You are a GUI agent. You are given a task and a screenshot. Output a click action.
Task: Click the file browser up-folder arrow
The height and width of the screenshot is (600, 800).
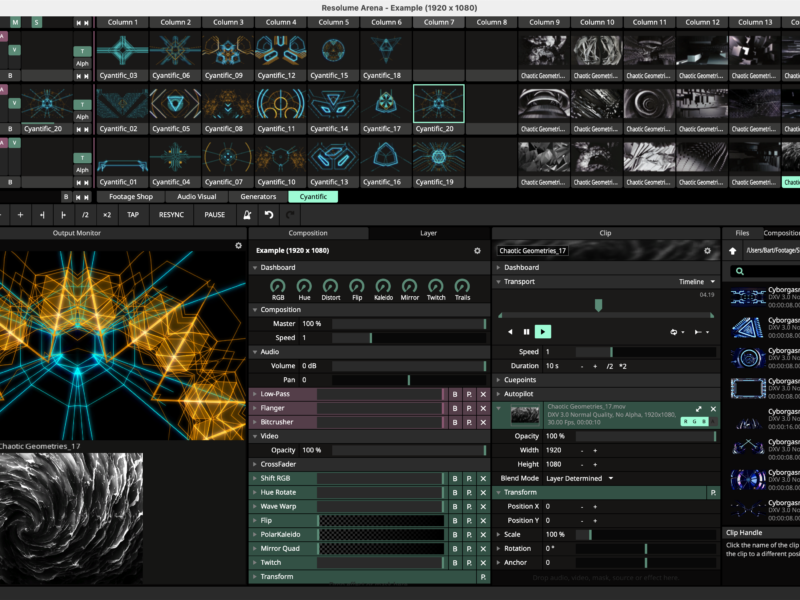pyautogui.click(x=733, y=251)
